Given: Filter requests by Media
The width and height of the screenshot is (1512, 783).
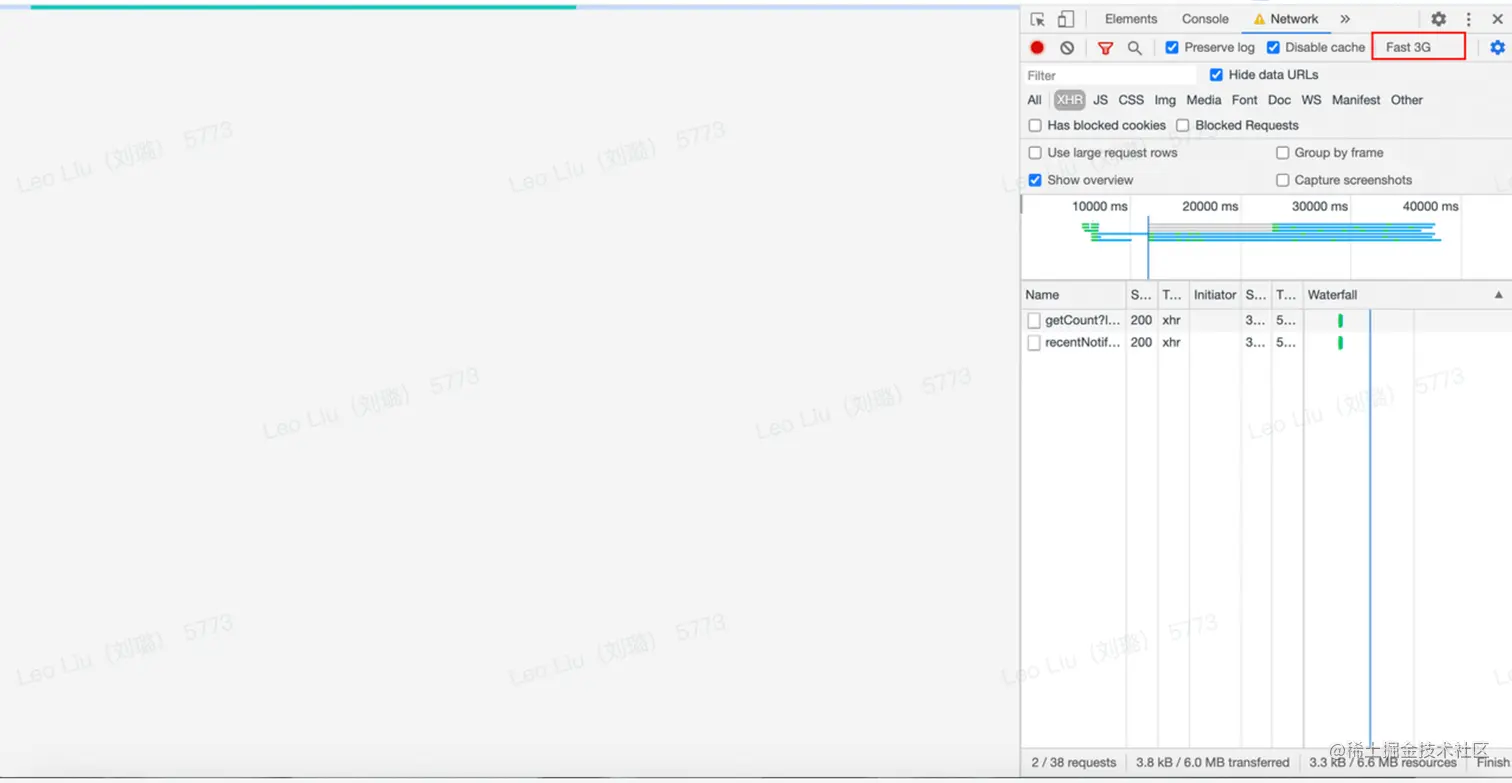Looking at the screenshot, I should click(1204, 100).
